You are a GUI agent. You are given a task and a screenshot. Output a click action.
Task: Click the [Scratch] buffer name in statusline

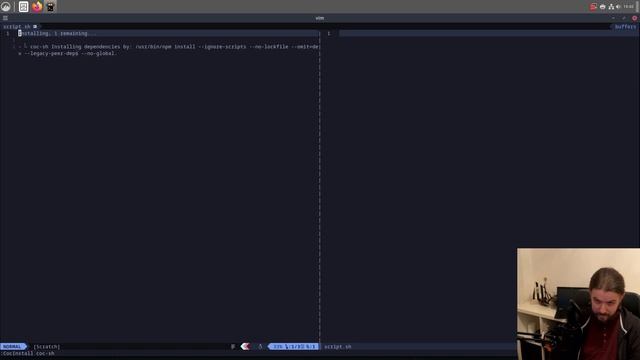click(x=47, y=347)
